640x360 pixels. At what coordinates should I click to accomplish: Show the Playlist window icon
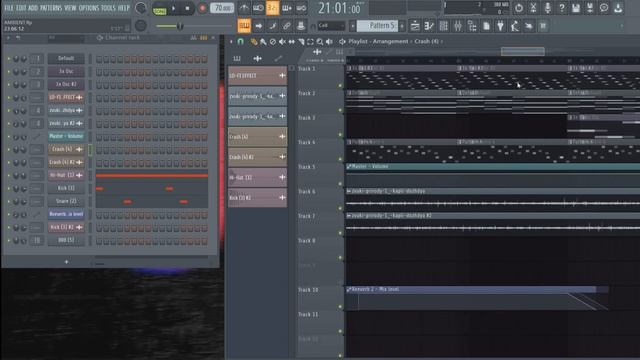[415, 26]
